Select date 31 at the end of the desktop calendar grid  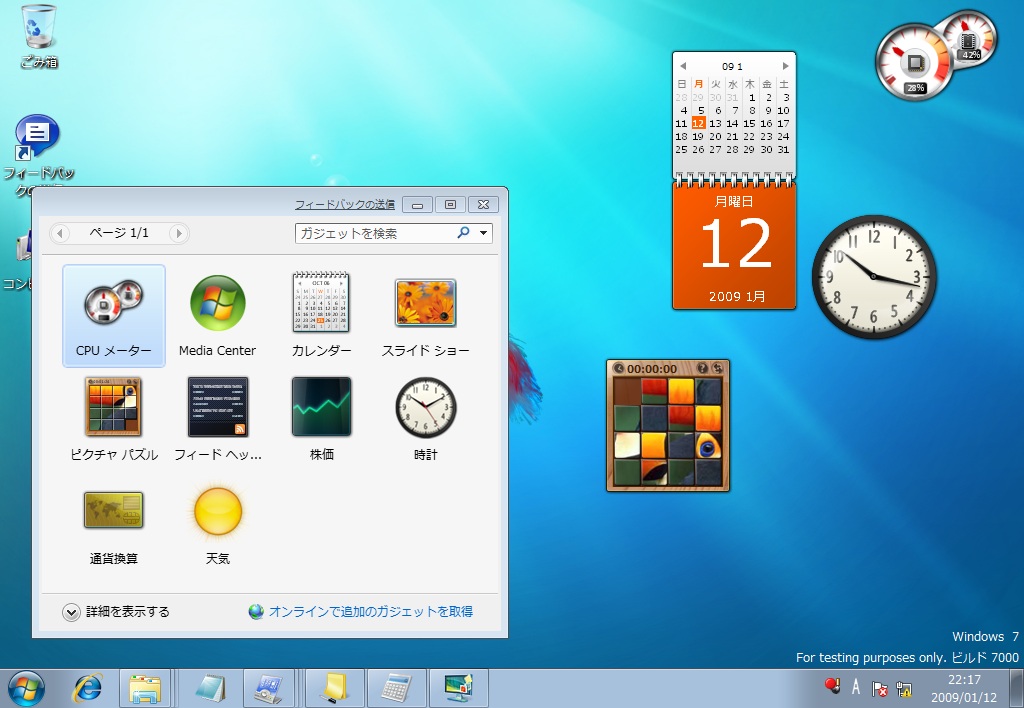tap(783, 150)
